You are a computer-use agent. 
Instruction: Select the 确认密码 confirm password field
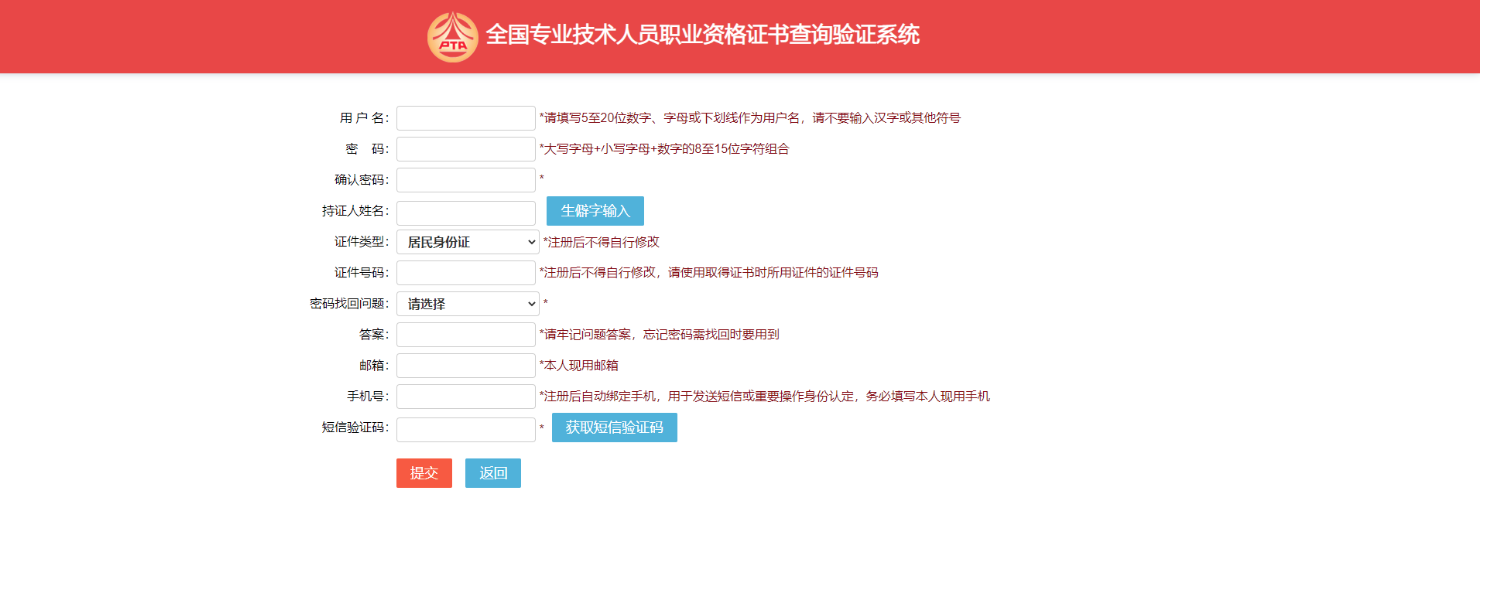coord(466,180)
